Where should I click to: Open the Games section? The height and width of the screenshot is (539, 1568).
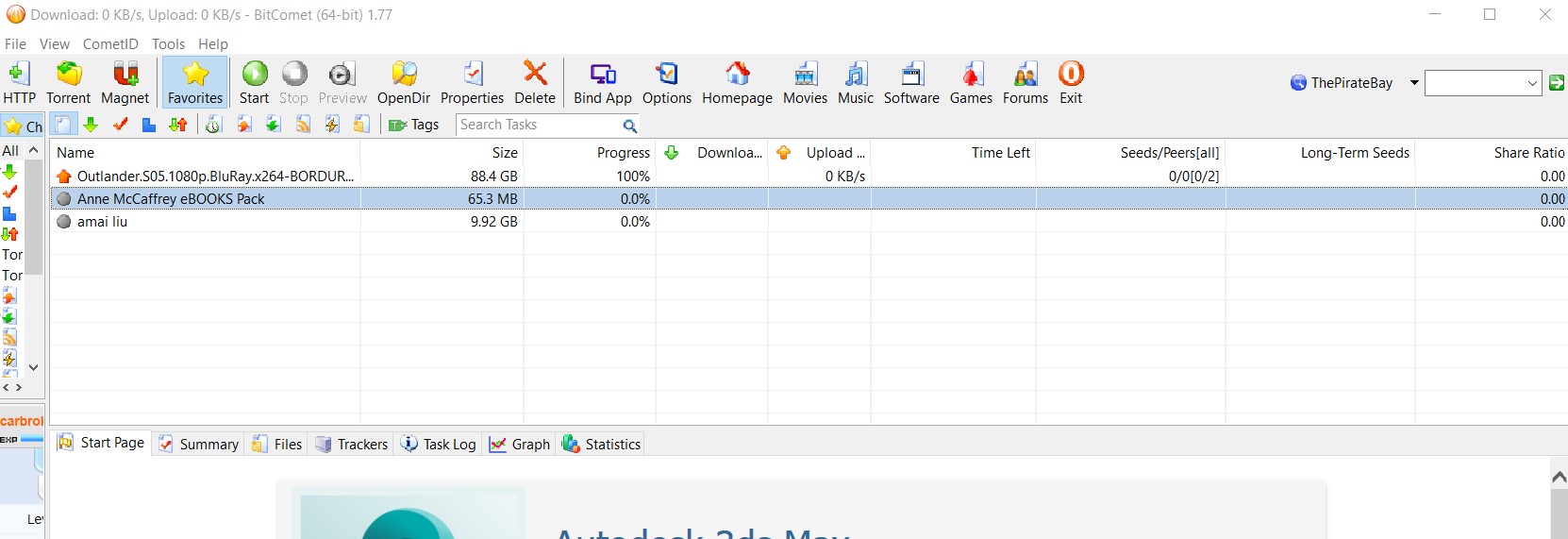point(971,82)
